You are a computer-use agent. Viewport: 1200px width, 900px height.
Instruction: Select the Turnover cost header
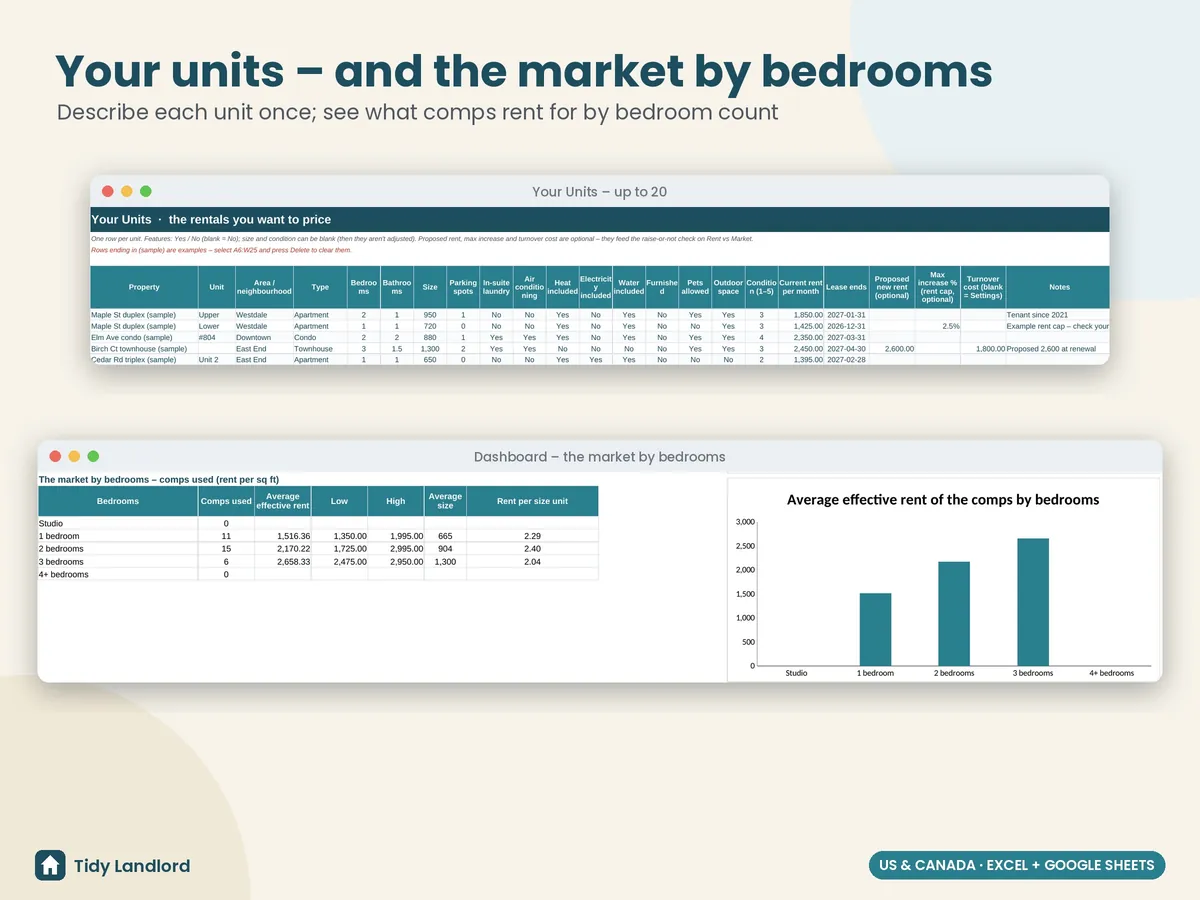[983, 287]
